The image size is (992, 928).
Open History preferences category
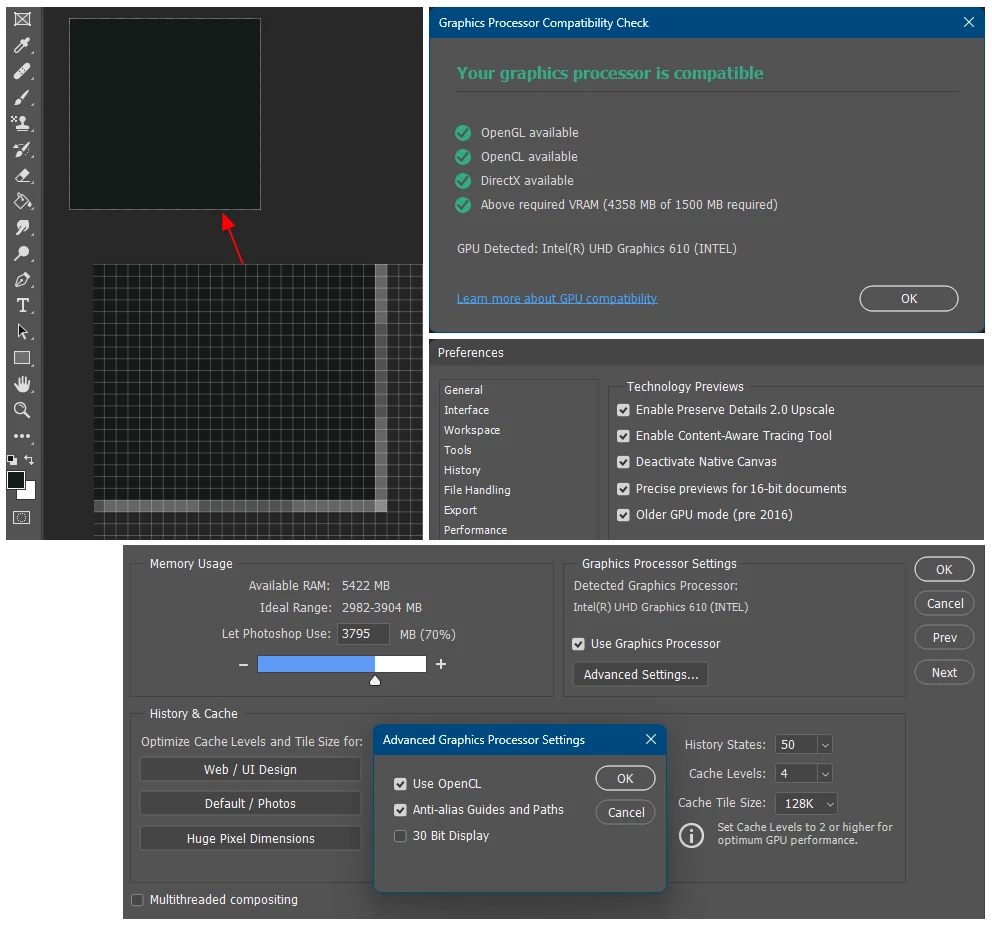click(x=462, y=470)
